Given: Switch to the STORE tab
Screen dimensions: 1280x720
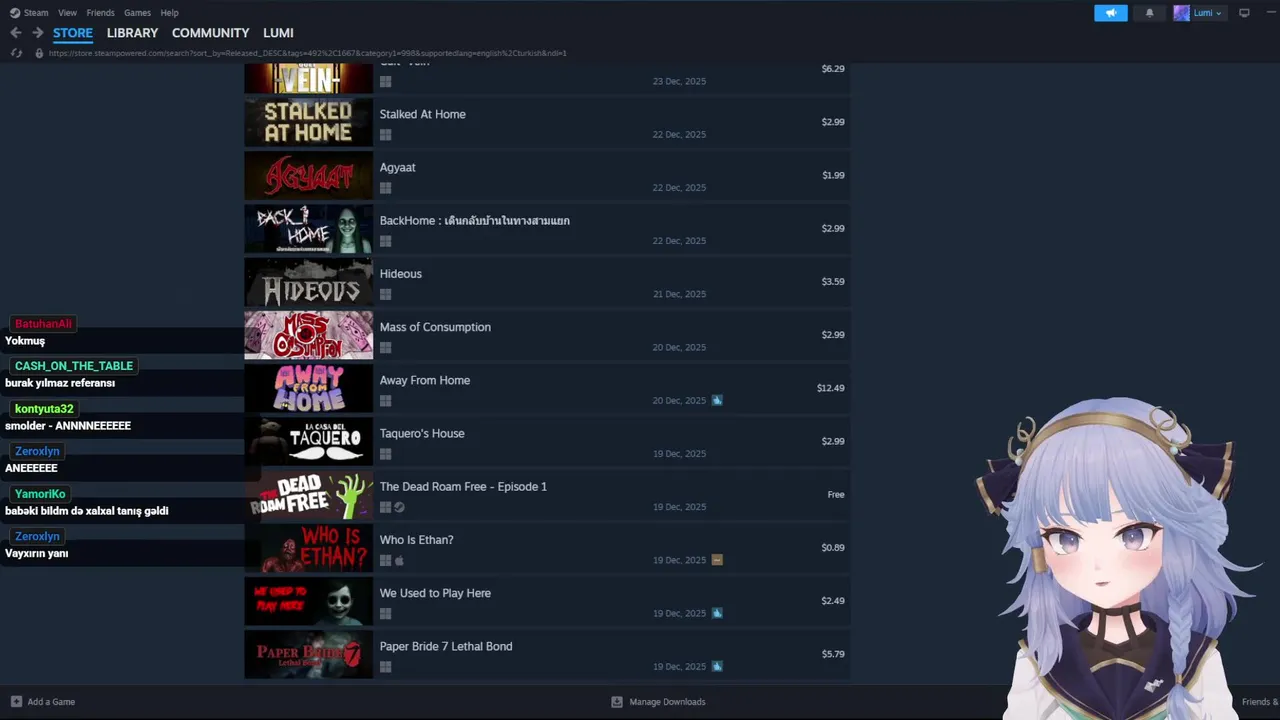Looking at the screenshot, I should (73, 33).
